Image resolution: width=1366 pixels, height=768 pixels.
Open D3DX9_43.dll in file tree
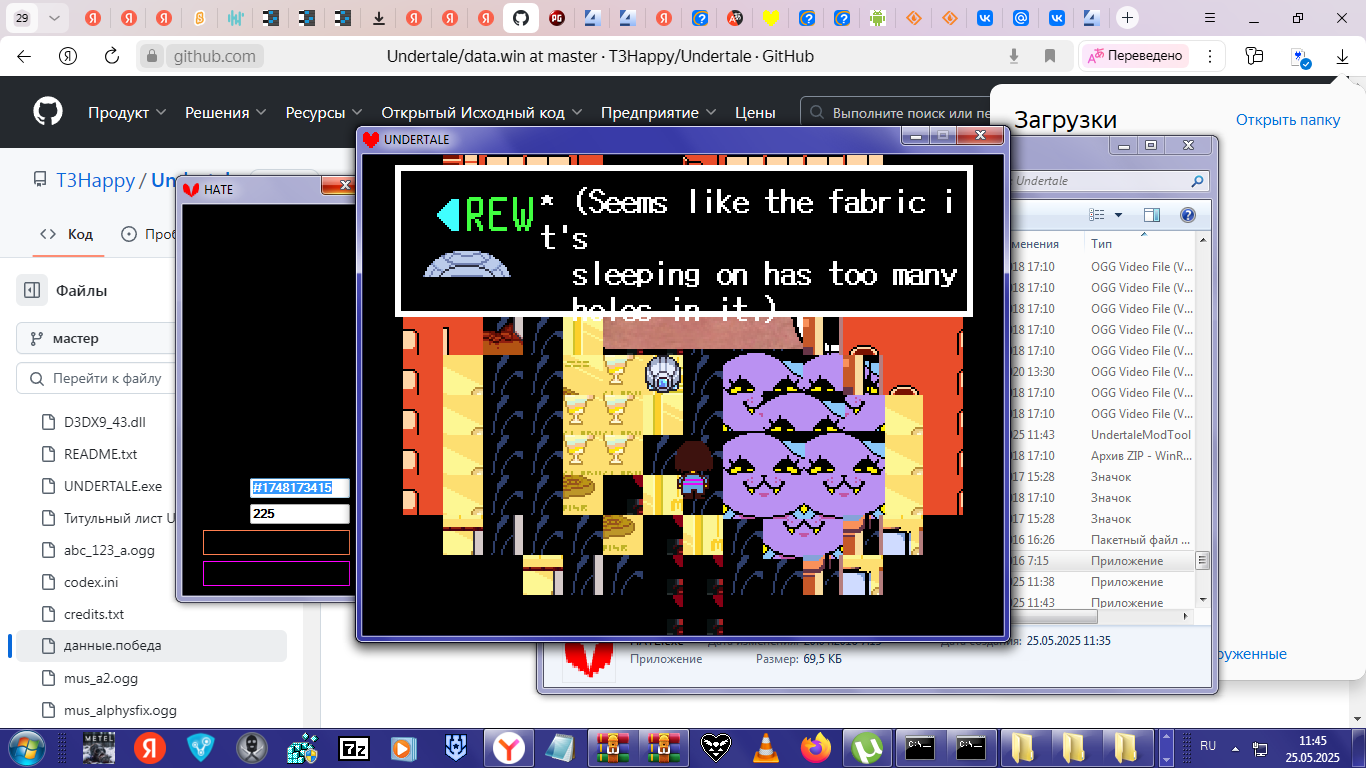(105, 422)
